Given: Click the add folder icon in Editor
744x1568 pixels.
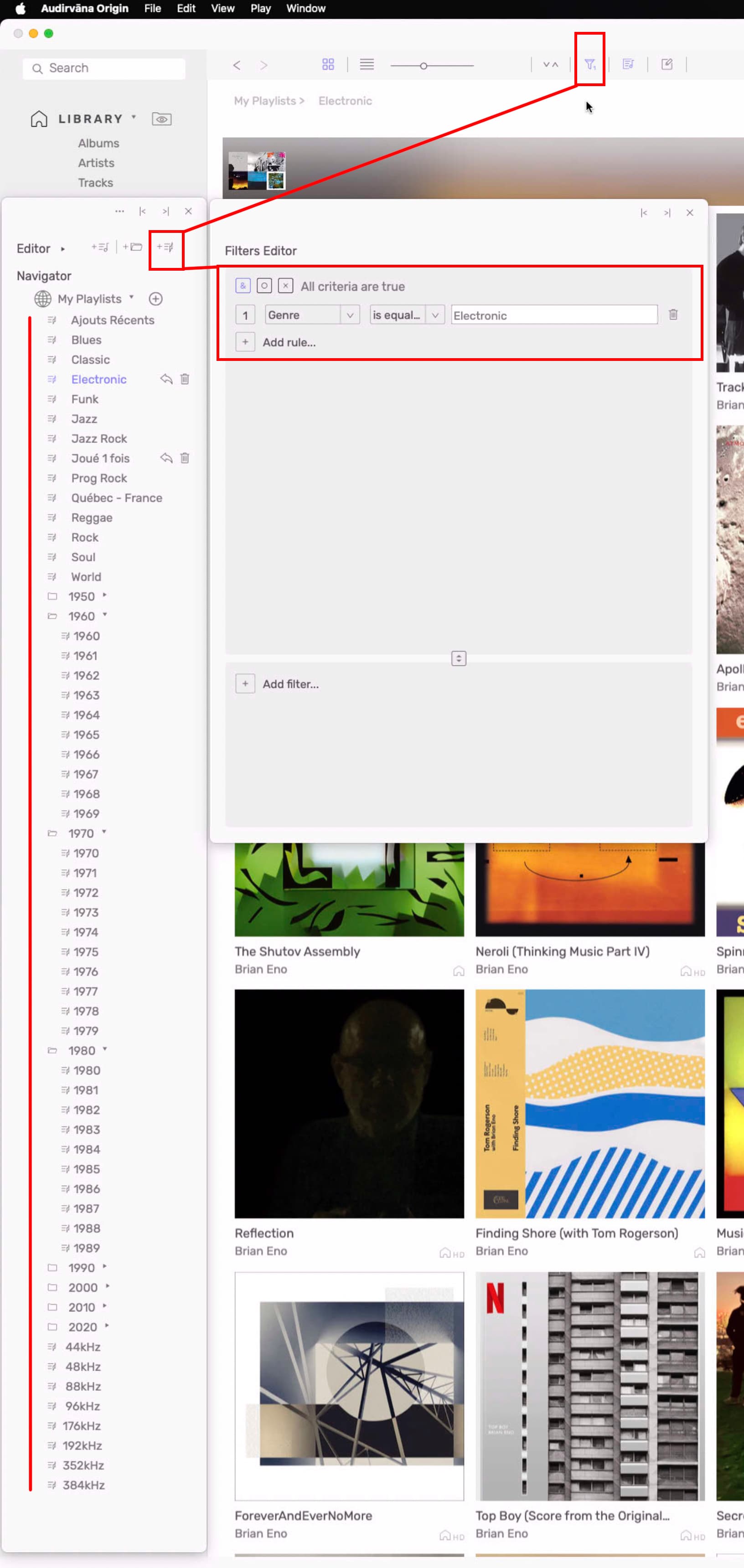Looking at the screenshot, I should (x=132, y=247).
